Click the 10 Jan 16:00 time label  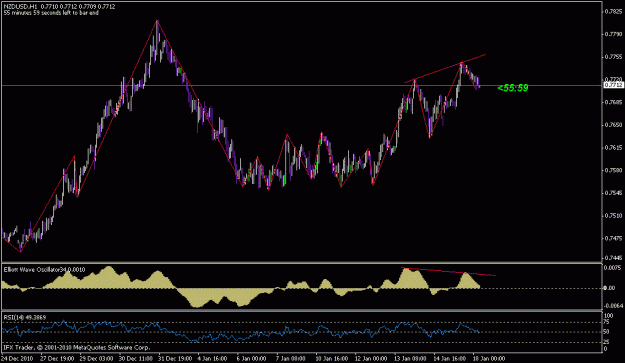332,358
